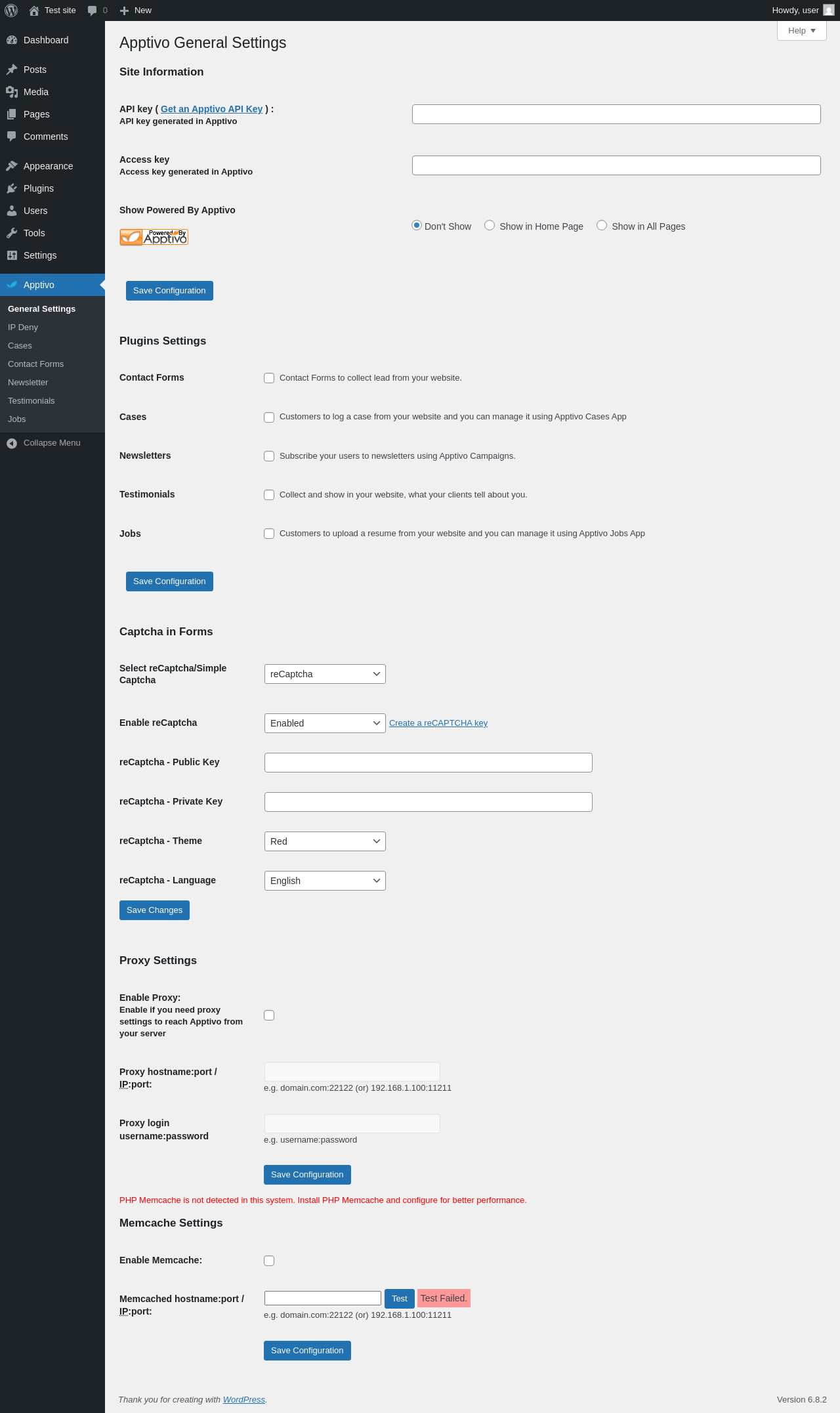The image size is (840, 1413).
Task: Click the Memcache Test button
Action: [400, 1299]
